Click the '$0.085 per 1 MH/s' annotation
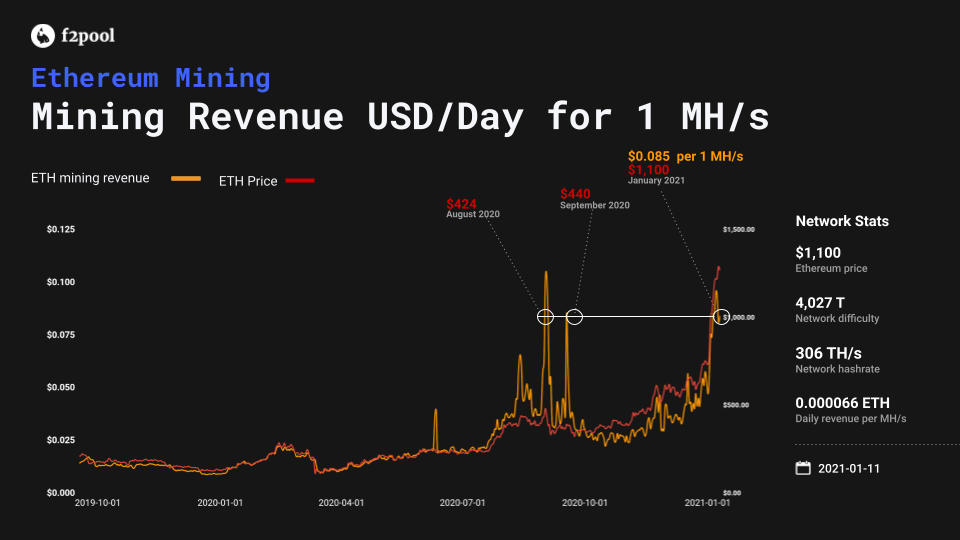Image resolution: width=960 pixels, height=540 pixels. [x=685, y=156]
